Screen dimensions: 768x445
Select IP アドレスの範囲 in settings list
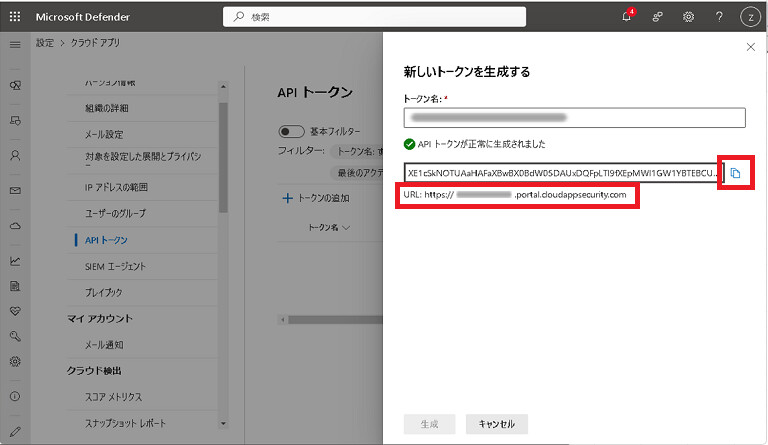pos(116,187)
